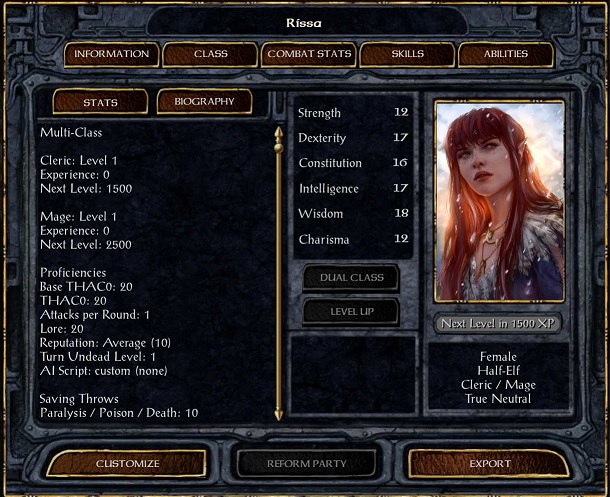This screenshot has width=610, height=497.
Task: Select the Wisdom attribute row
Action: point(353,214)
